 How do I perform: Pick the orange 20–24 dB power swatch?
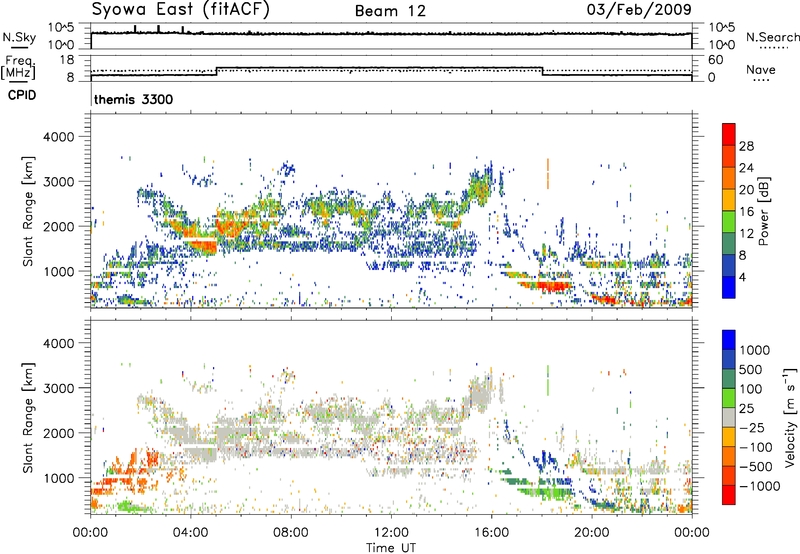(729, 178)
